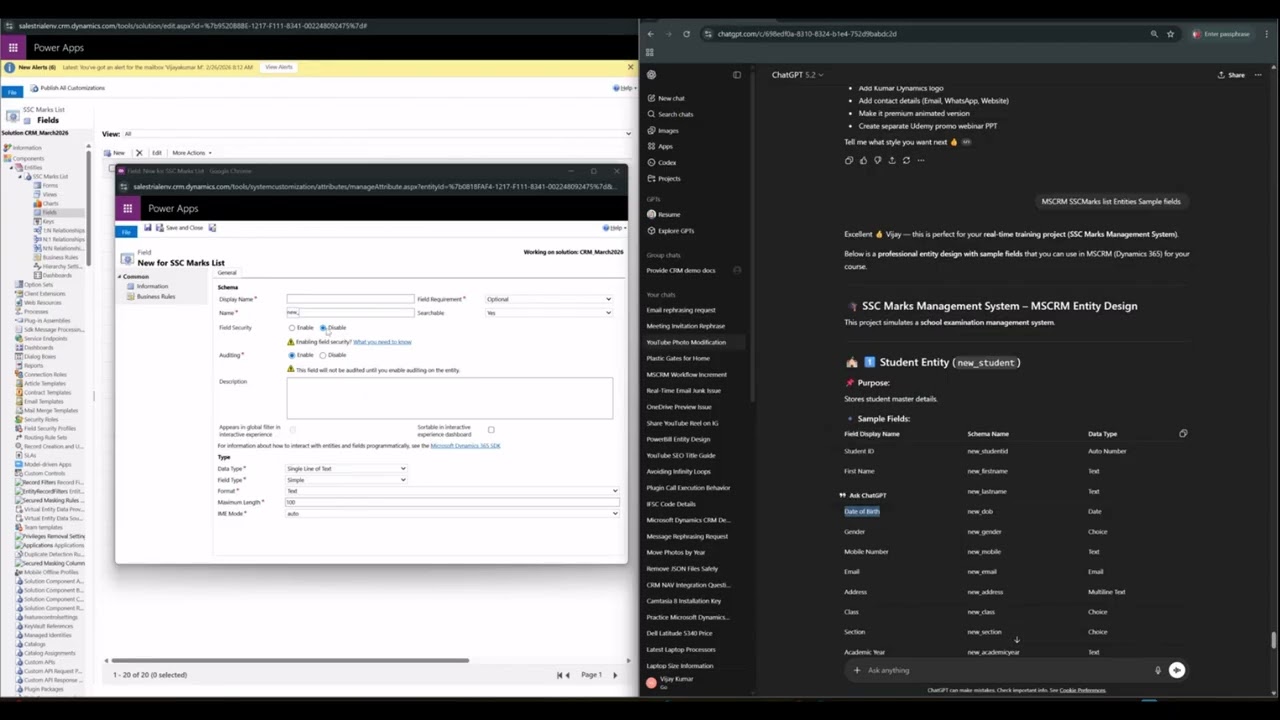Screen dimensions: 1280x720
Task: Open Business Rules under Common in dialog
Action: point(155,296)
